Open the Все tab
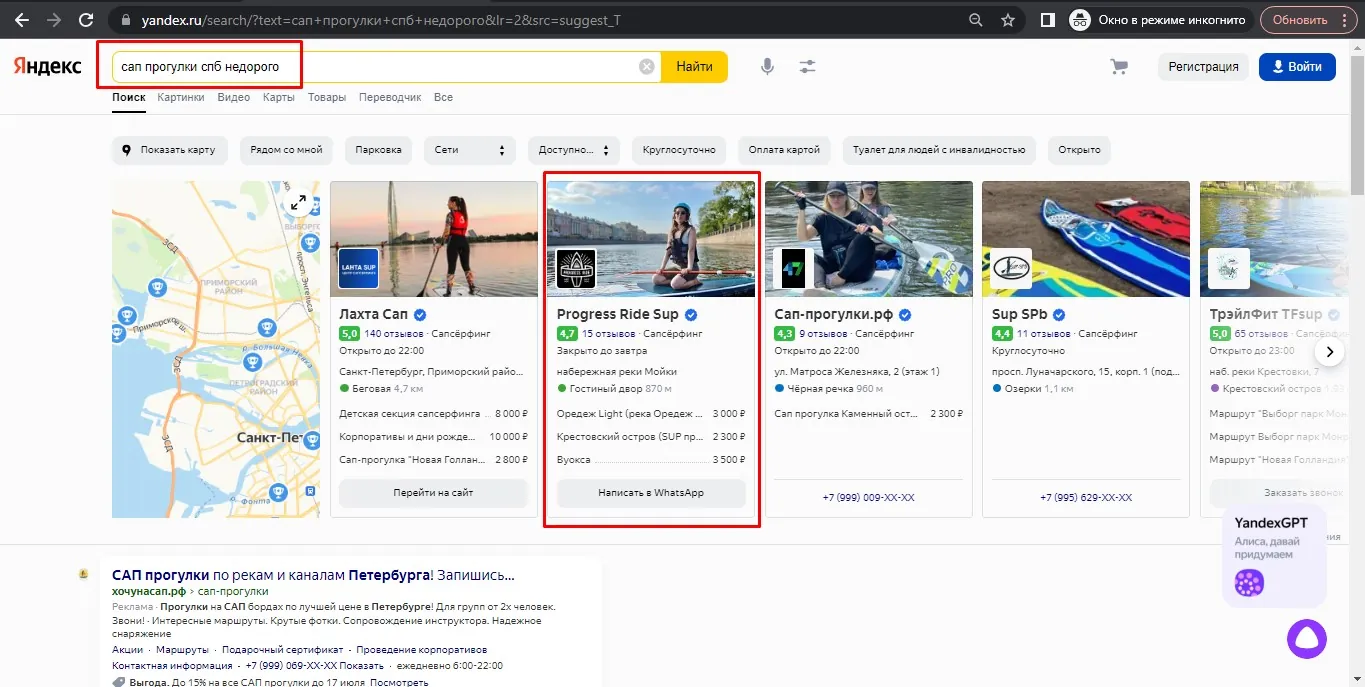This screenshot has width=1365, height=687. [443, 97]
